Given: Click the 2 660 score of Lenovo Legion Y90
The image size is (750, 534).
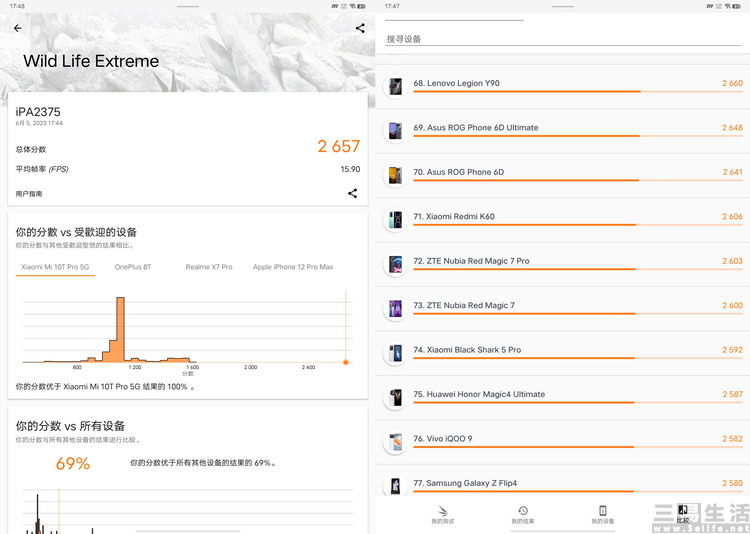Looking at the screenshot, I should point(732,83).
